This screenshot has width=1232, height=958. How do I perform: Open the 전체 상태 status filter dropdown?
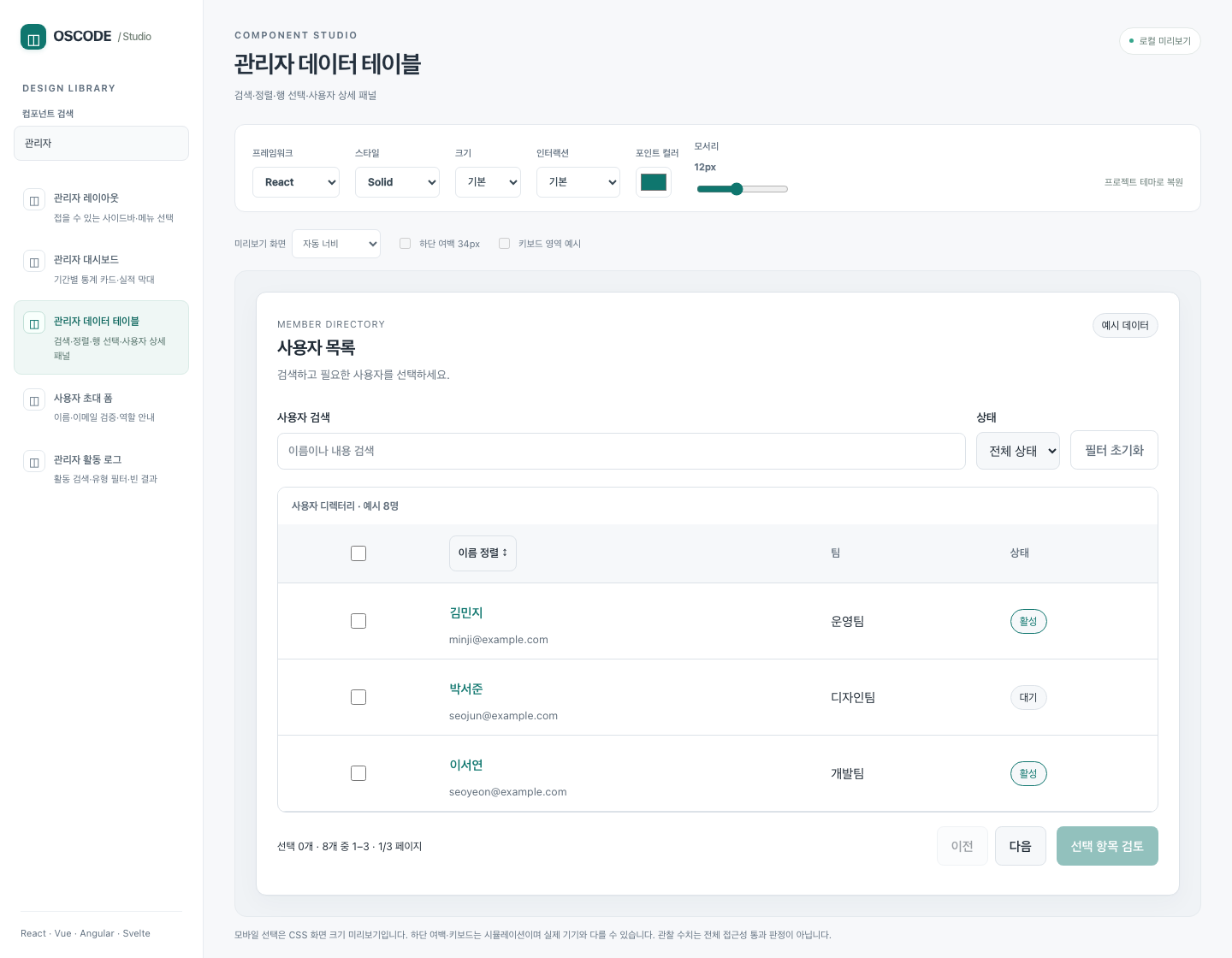pos(1018,451)
